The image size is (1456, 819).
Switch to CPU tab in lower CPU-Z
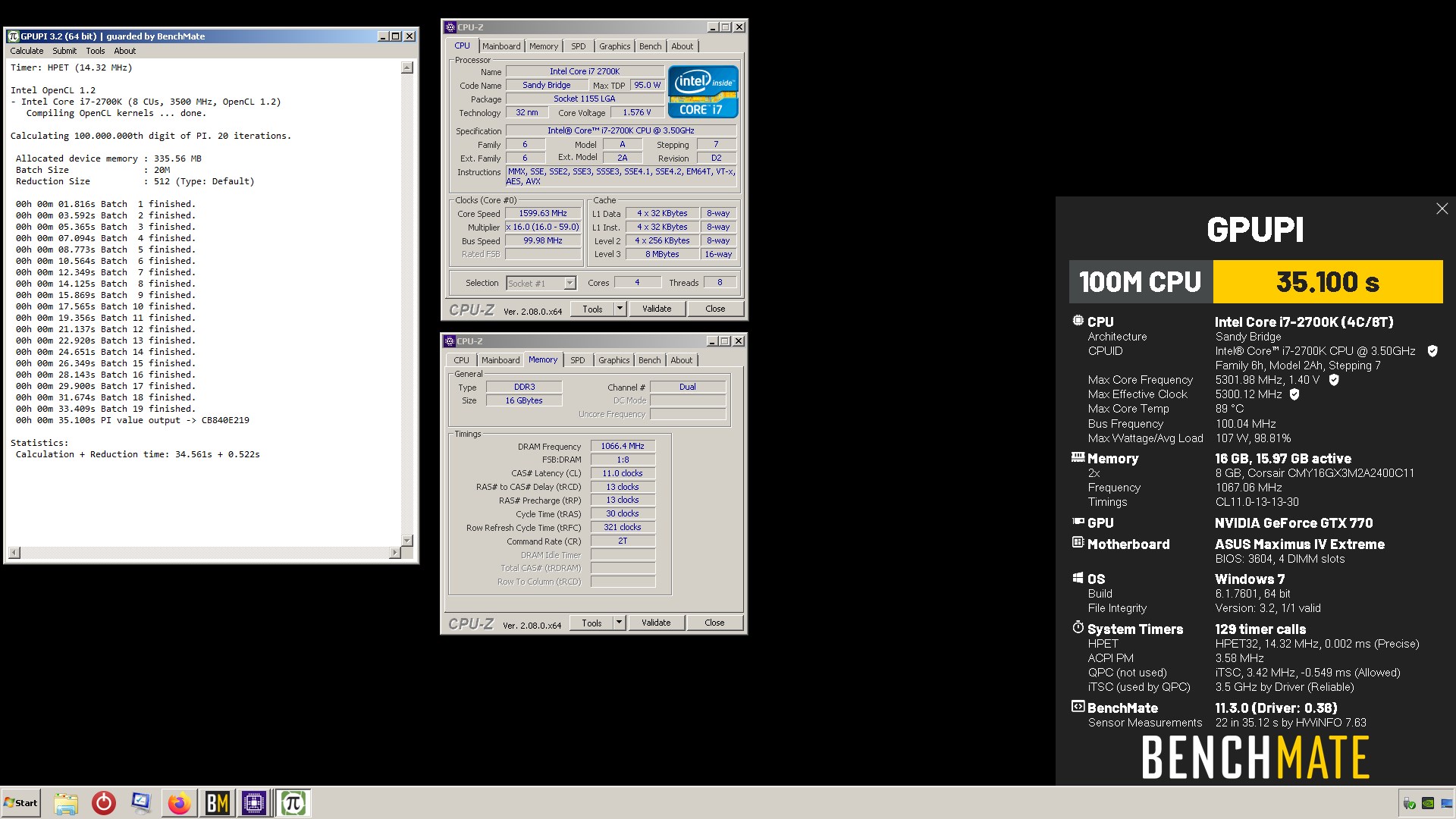pos(461,360)
